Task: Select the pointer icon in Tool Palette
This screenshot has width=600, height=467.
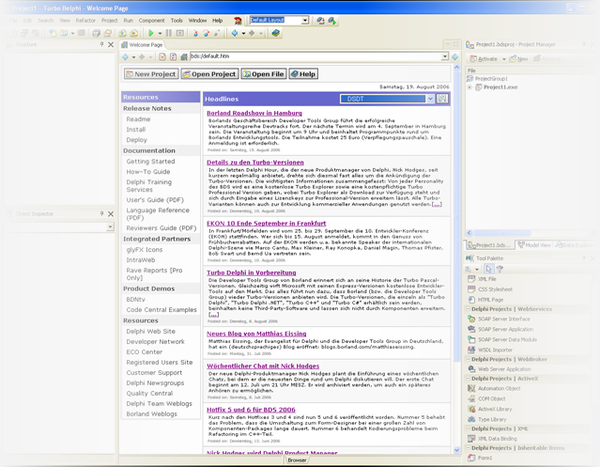Action: pyautogui.click(x=489, y=269)
